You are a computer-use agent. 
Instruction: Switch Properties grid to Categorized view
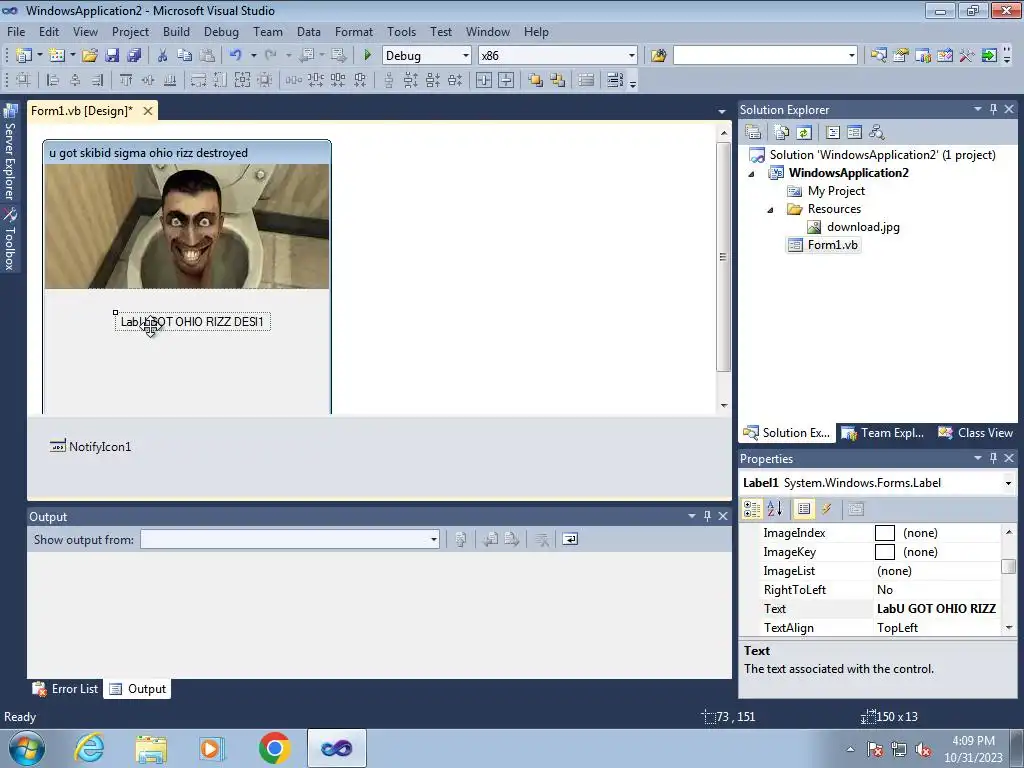[752, 509]
